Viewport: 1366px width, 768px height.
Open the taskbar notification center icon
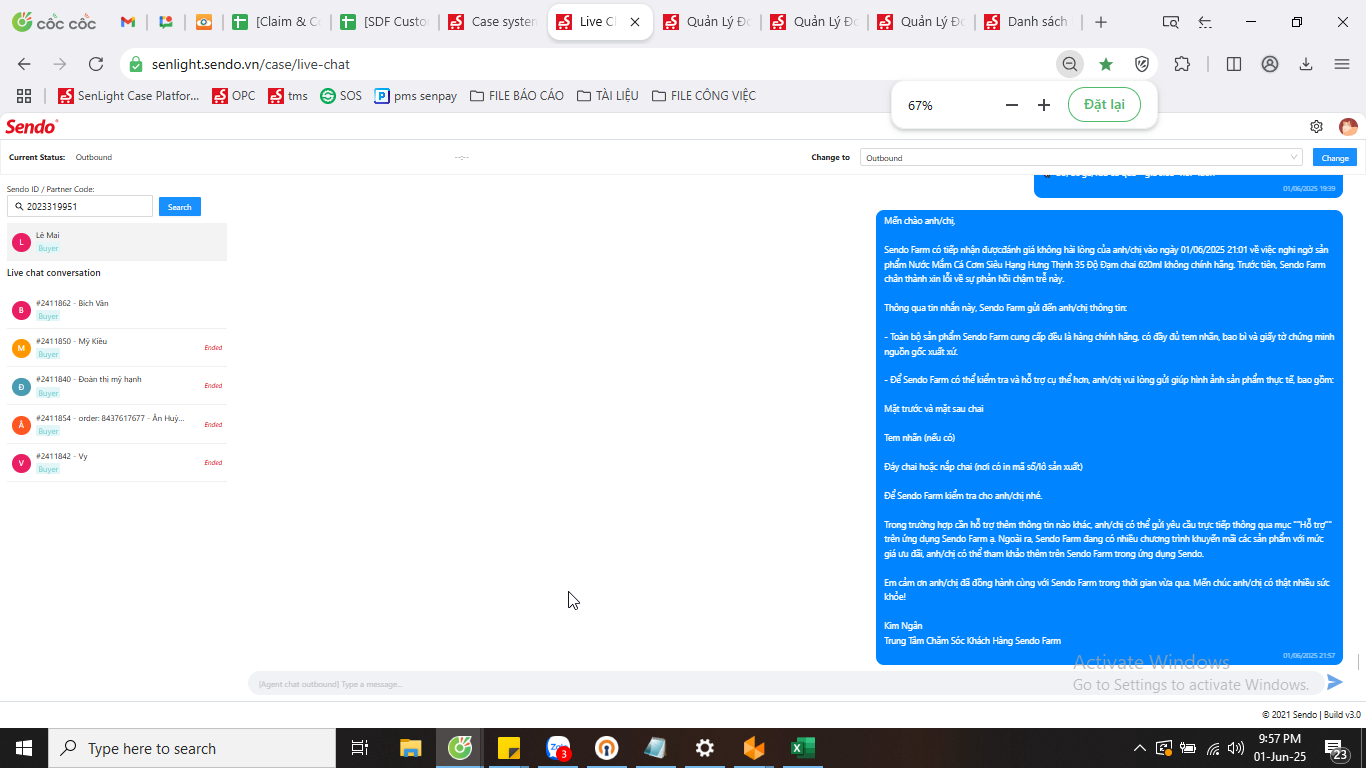click(1337, 748)
